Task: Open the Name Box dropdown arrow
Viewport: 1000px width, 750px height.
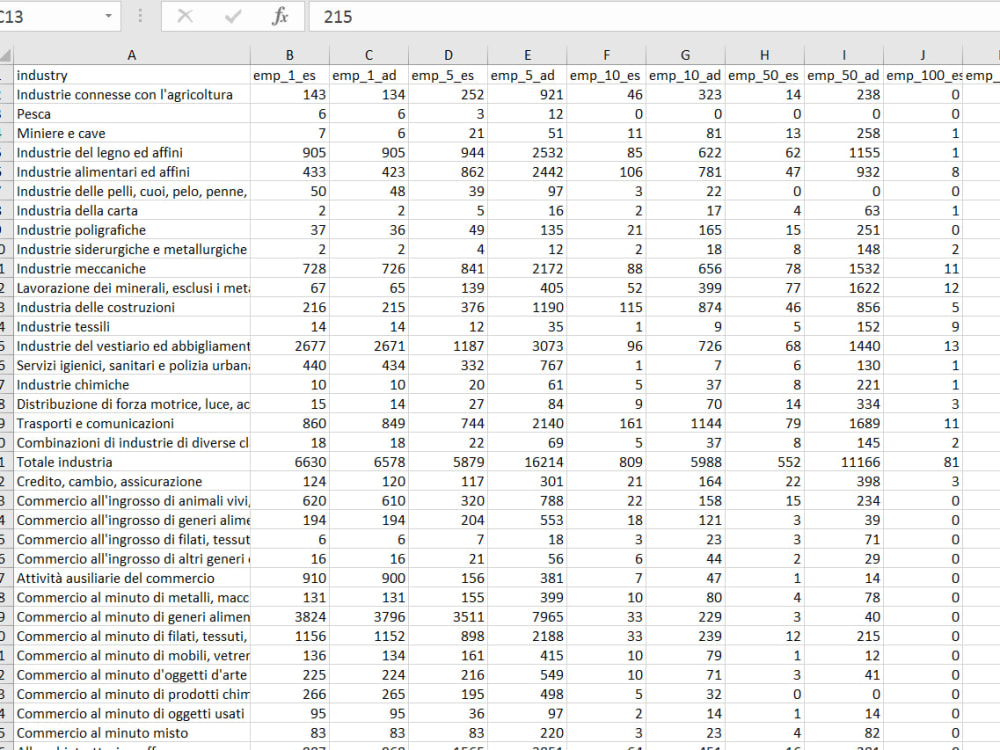Action: pyautogui.click(x=108, y=16)
